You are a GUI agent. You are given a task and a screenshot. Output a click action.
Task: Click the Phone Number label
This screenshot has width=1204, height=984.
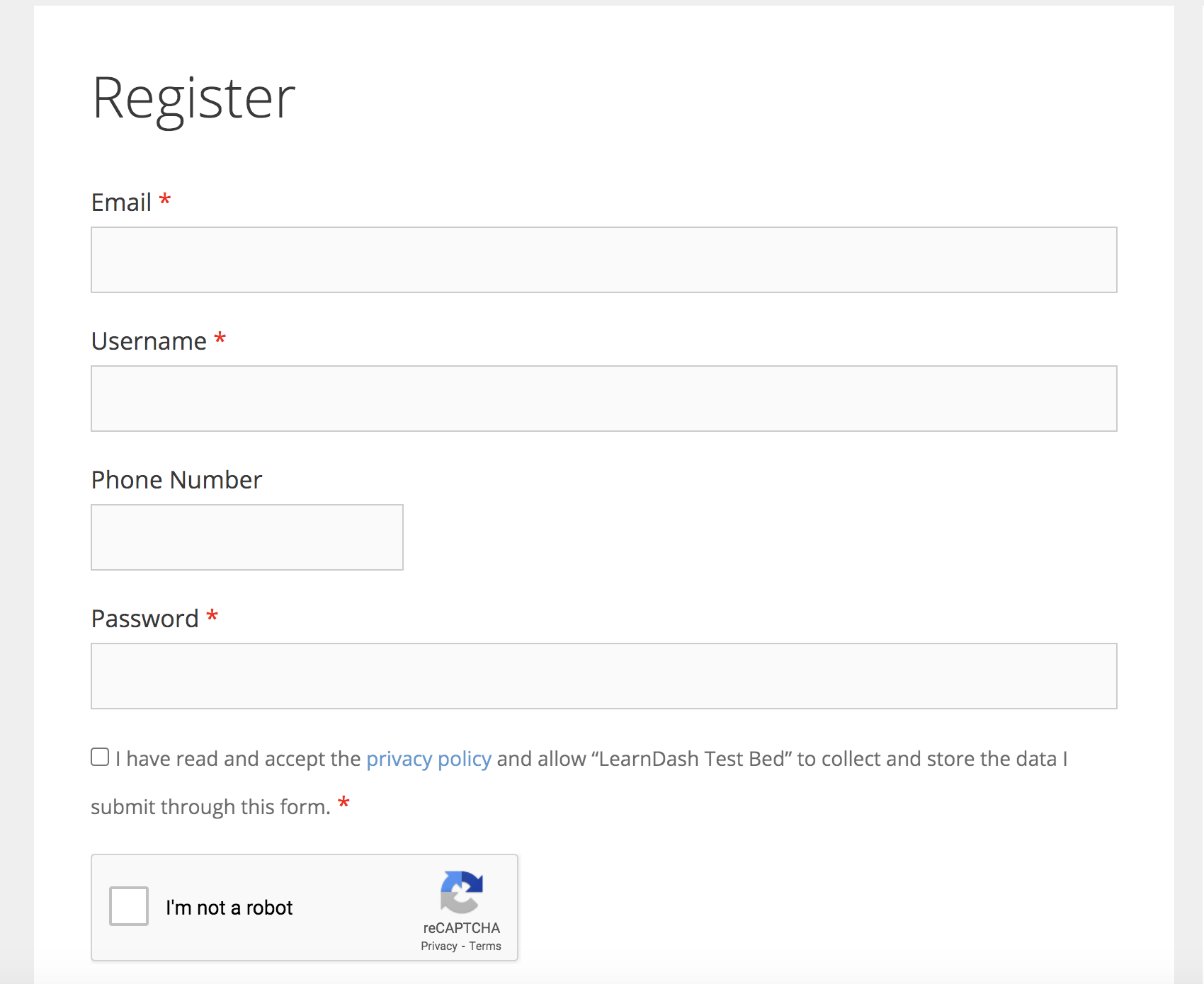[176, 479]
